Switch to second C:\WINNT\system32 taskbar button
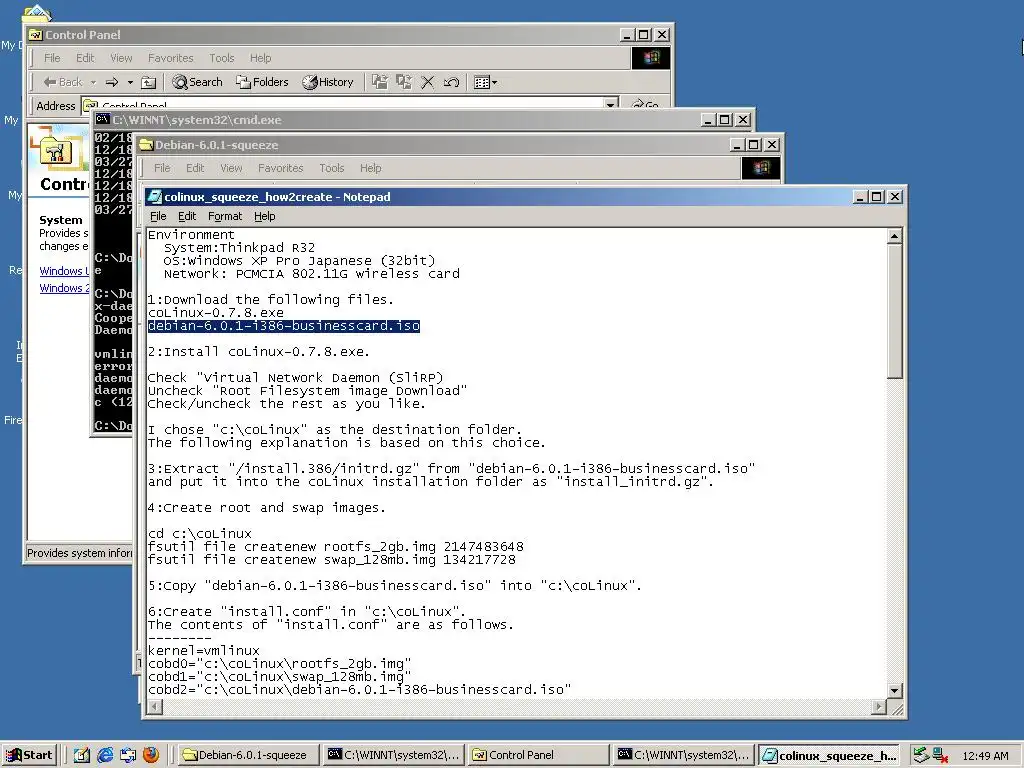The width and height of the screenshot is (1024, 768). coord(684,755)
